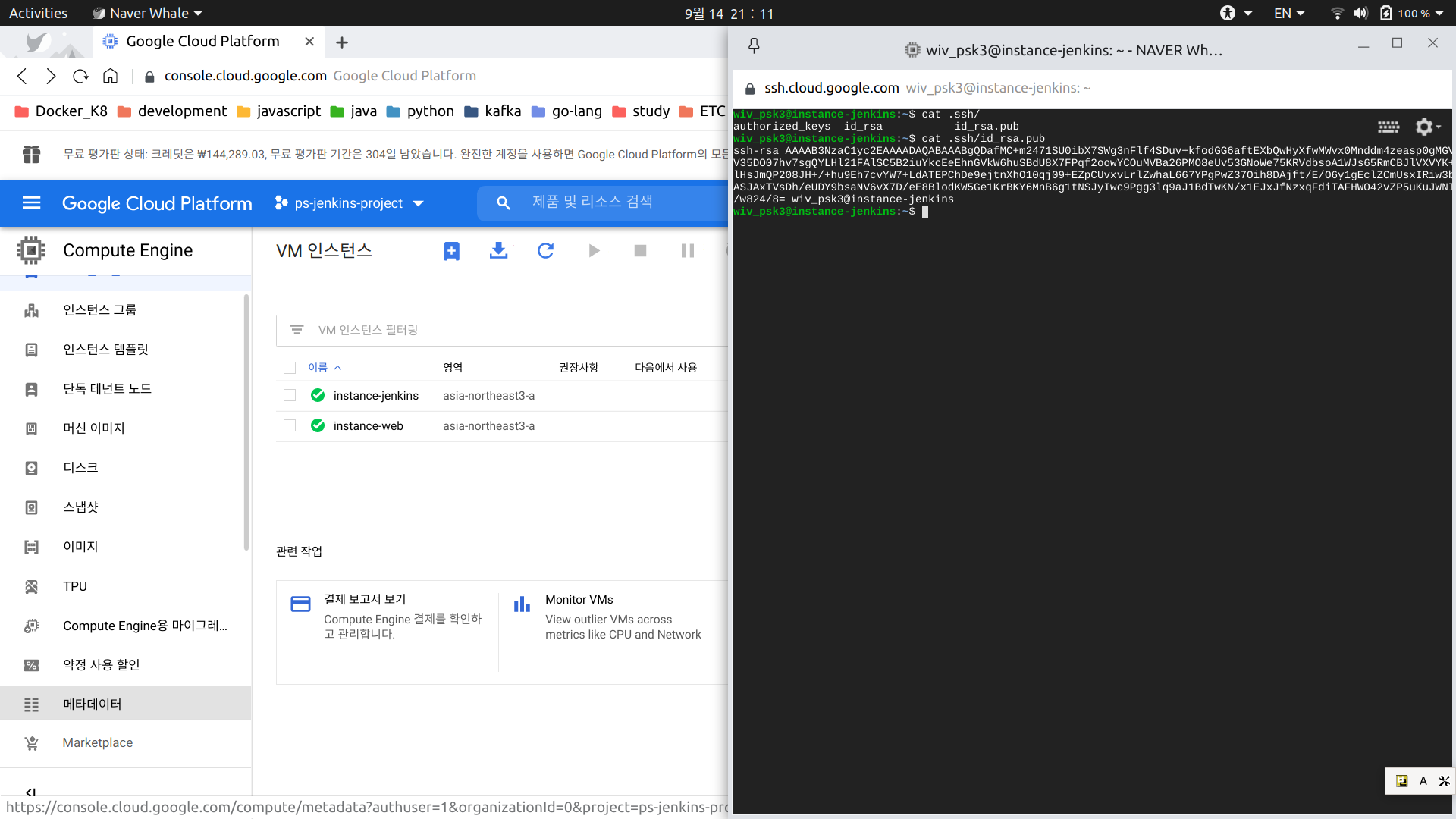Sort instances by 이름 column
This screenshot has width=1456, height=819.
click(318, 368)
